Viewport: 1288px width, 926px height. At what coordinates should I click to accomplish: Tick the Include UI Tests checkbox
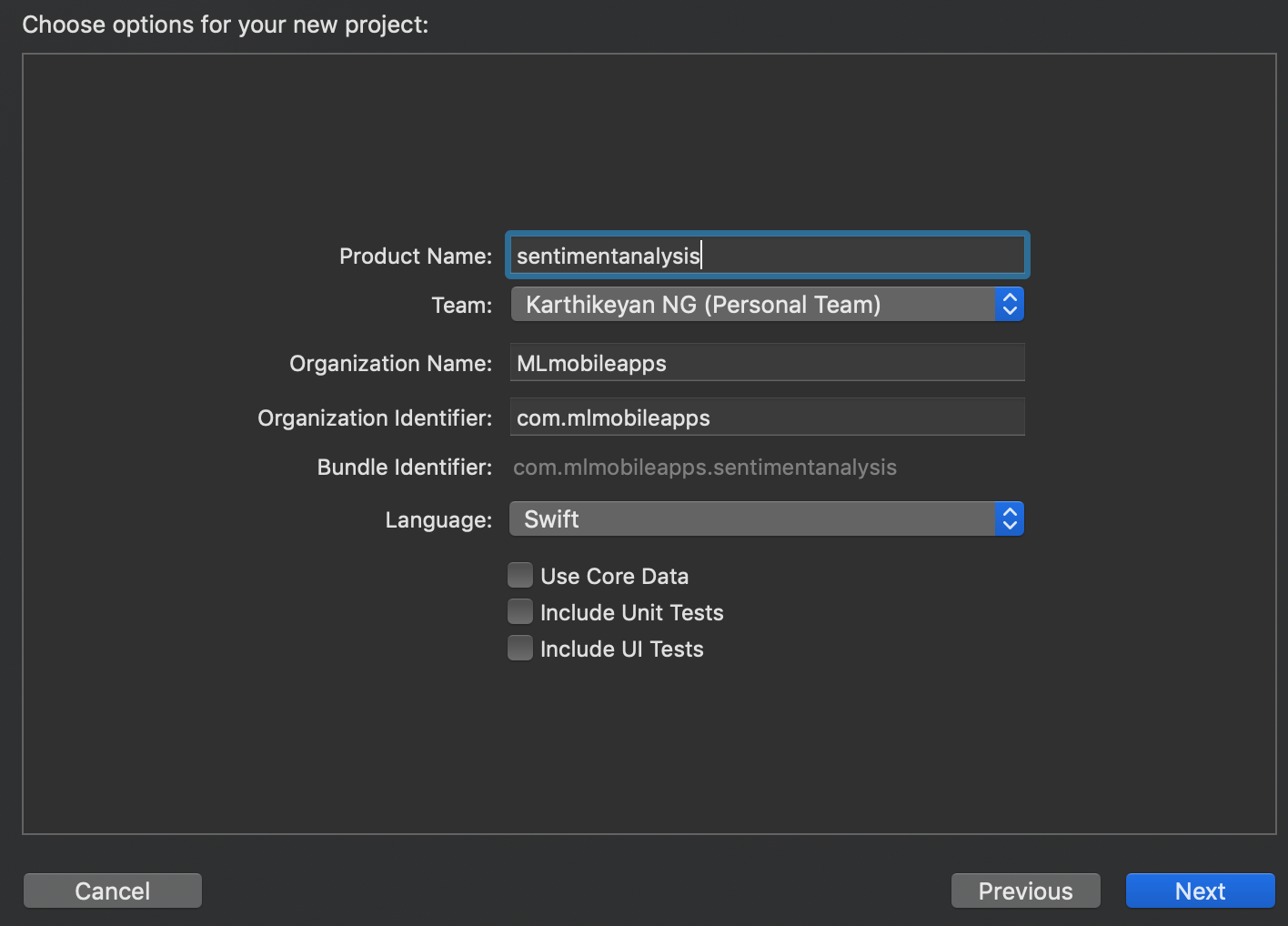coord(520,649)
